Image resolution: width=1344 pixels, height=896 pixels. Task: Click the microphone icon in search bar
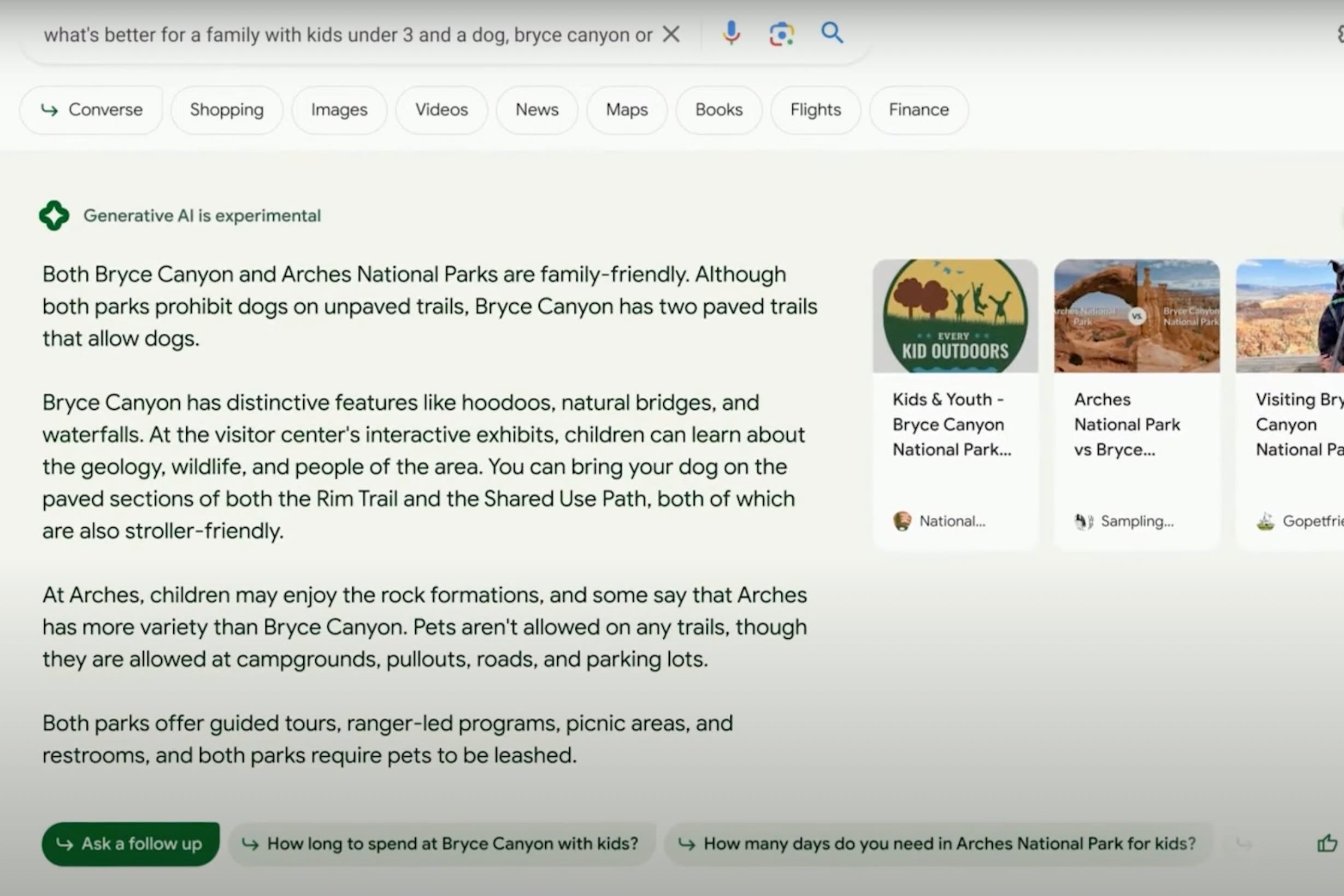click(731, 33)
